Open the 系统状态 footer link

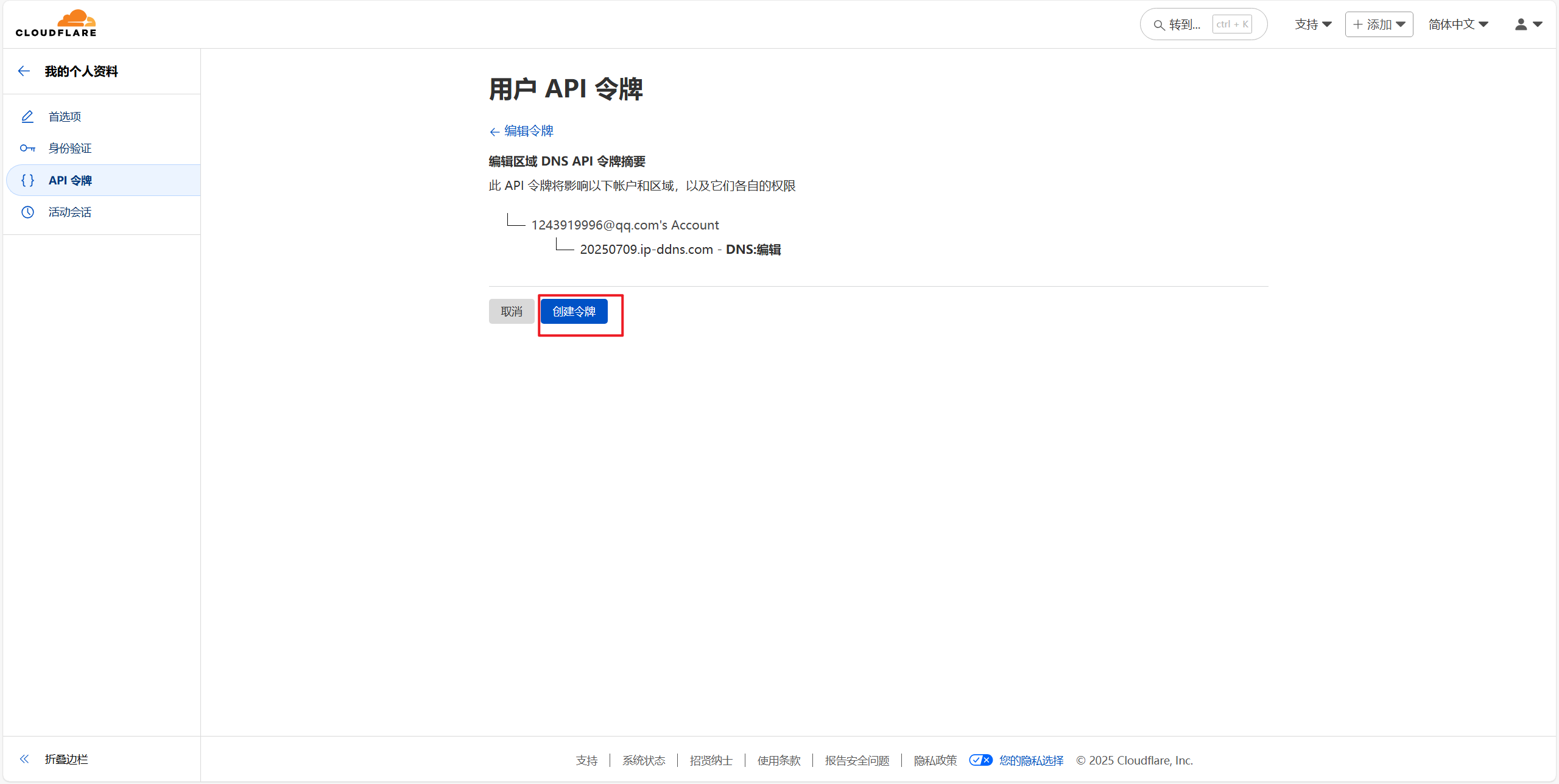644,760
